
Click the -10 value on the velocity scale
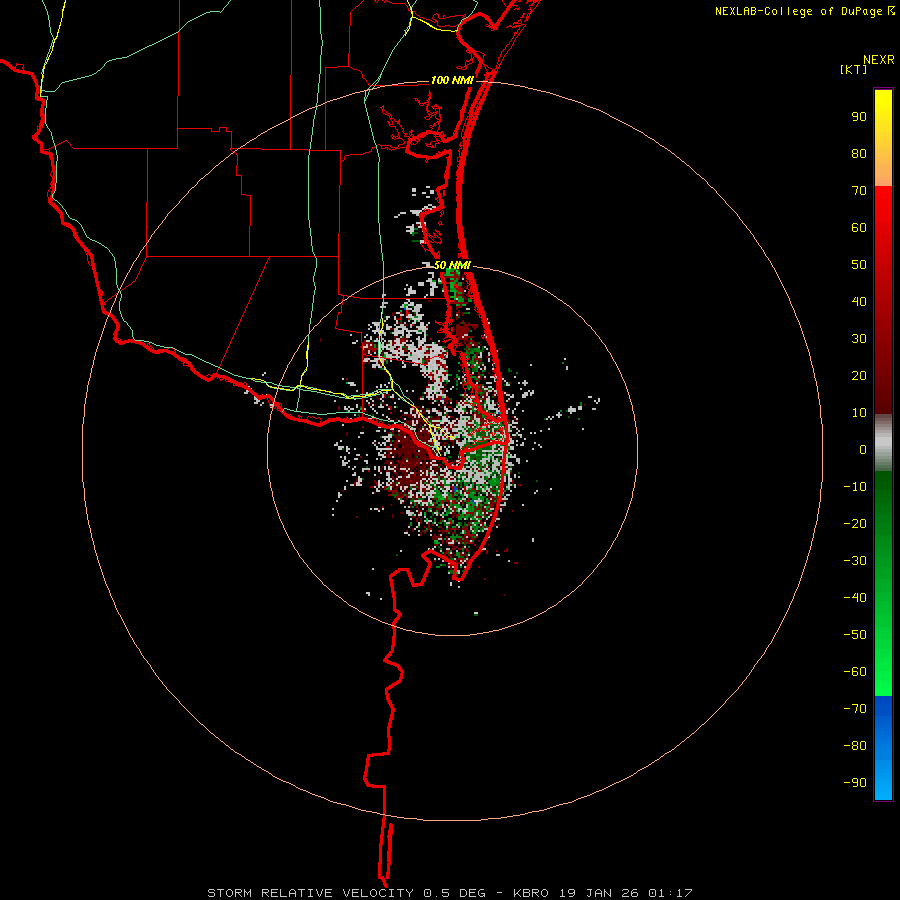coord(855,487)
